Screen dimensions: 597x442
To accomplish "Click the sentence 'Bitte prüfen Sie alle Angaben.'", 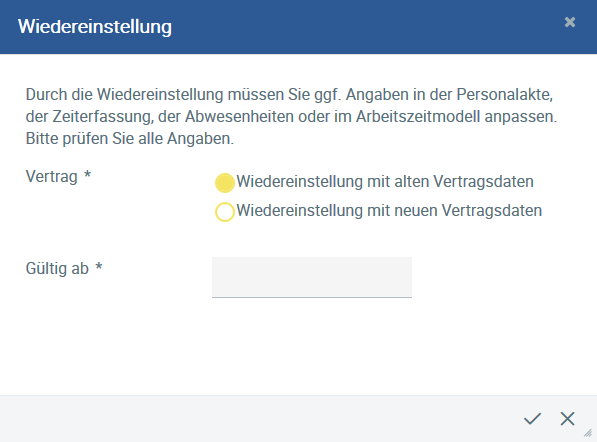I will click(130, 139).
